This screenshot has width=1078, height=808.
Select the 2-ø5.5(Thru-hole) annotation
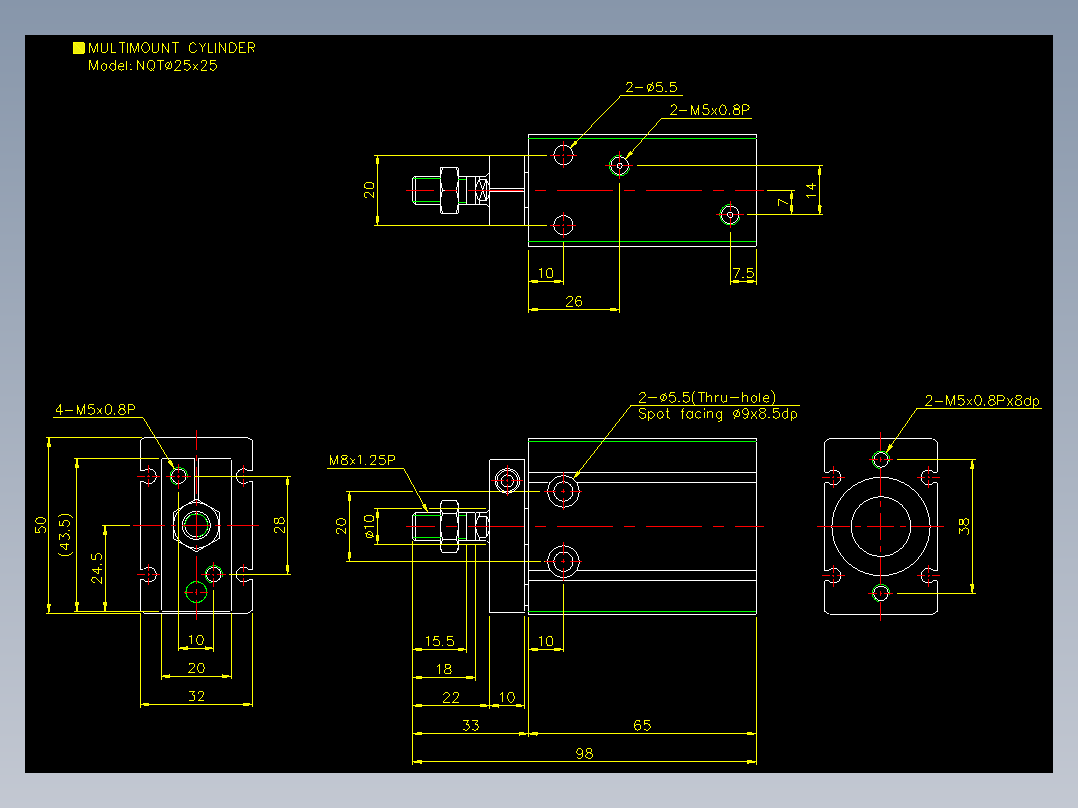pyautogui.click(x=707, y=397)
